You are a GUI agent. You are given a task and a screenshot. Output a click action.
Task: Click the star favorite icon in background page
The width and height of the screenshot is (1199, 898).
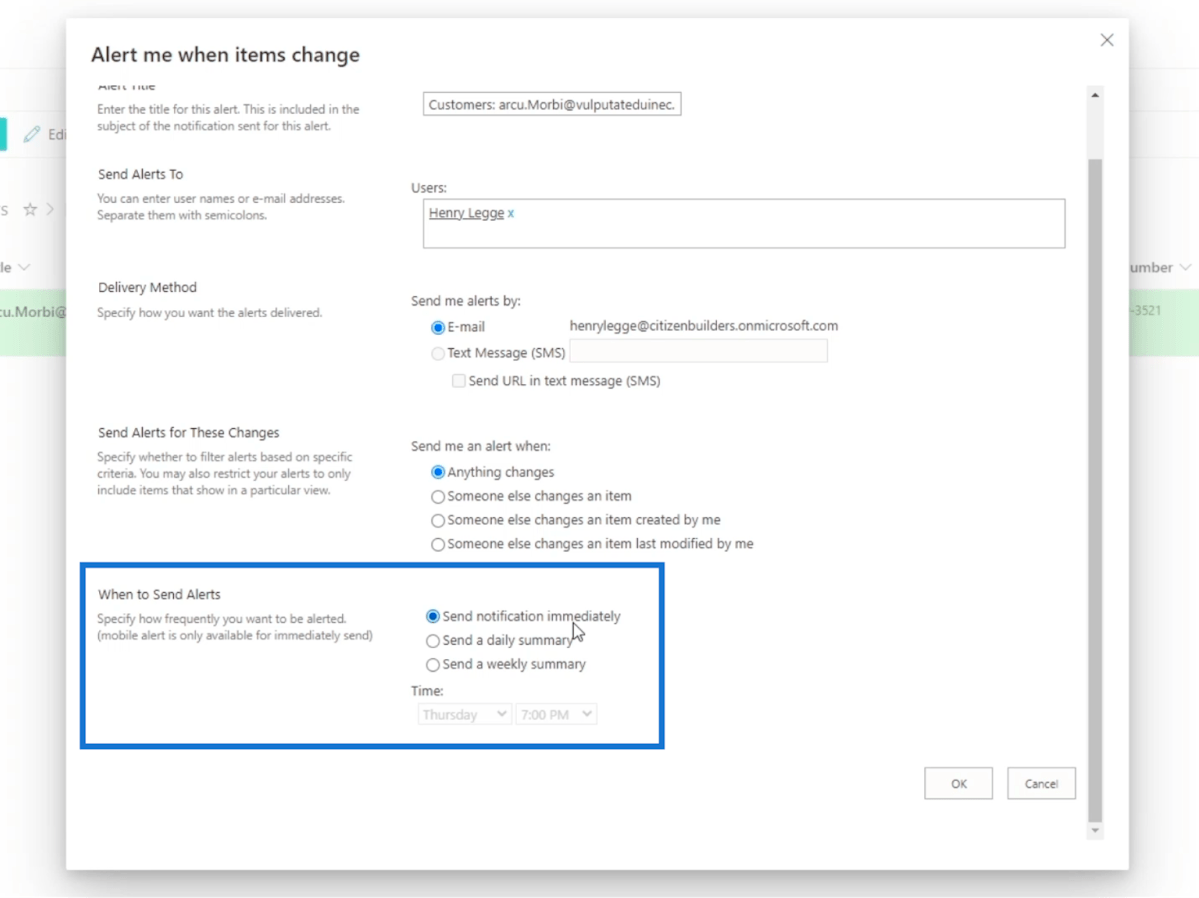(x=30, y=209)
